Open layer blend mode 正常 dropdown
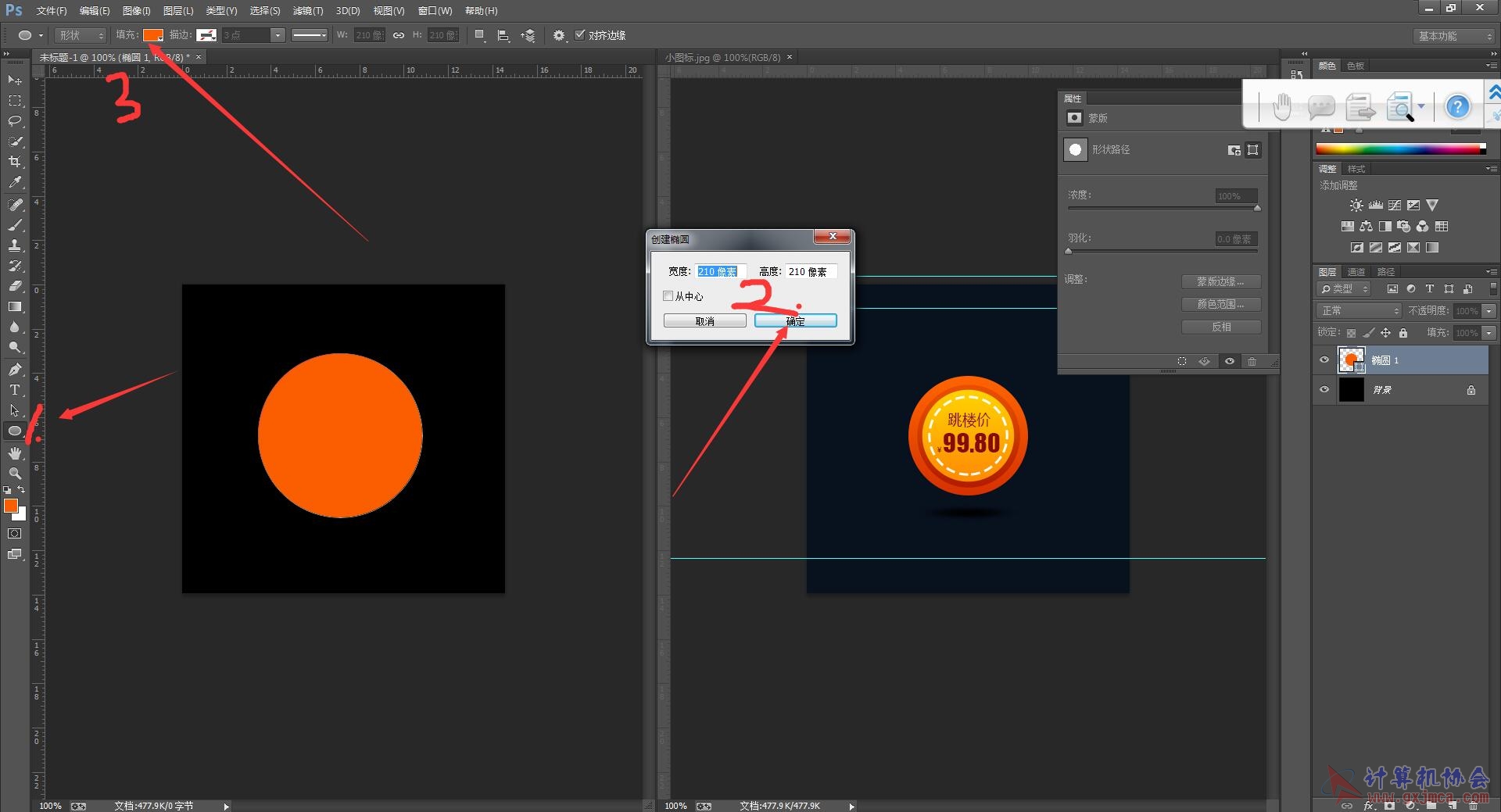This screenshot has width=1501, height=812. coord(1359,311)
